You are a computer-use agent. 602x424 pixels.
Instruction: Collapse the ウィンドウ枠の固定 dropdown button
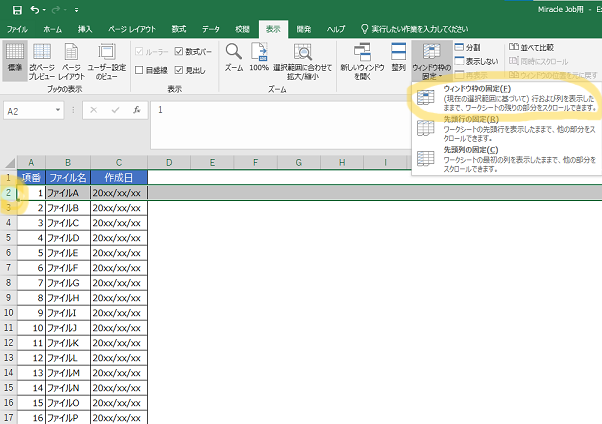[432, 61]
